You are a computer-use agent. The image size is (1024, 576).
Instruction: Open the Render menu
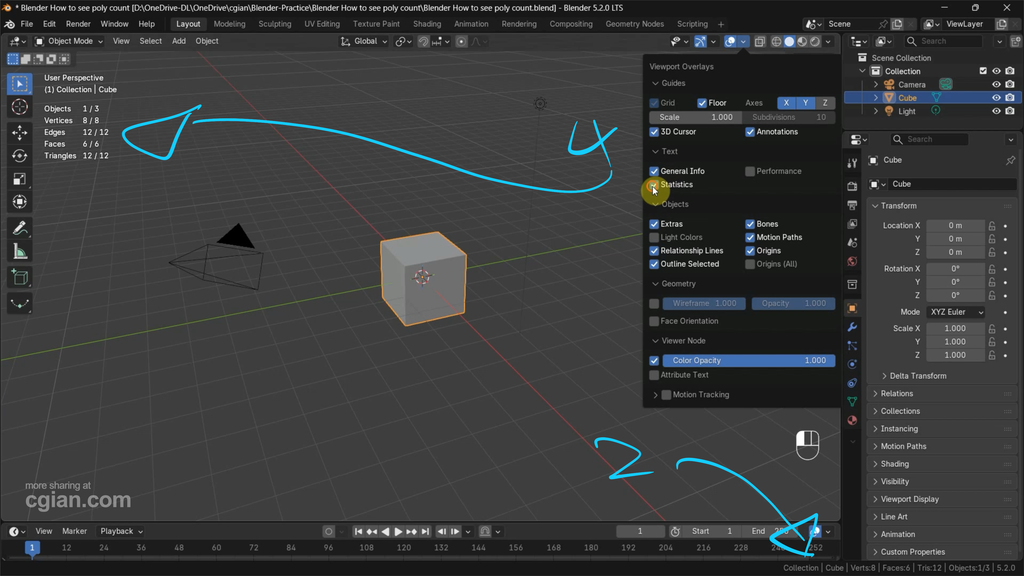78,24
